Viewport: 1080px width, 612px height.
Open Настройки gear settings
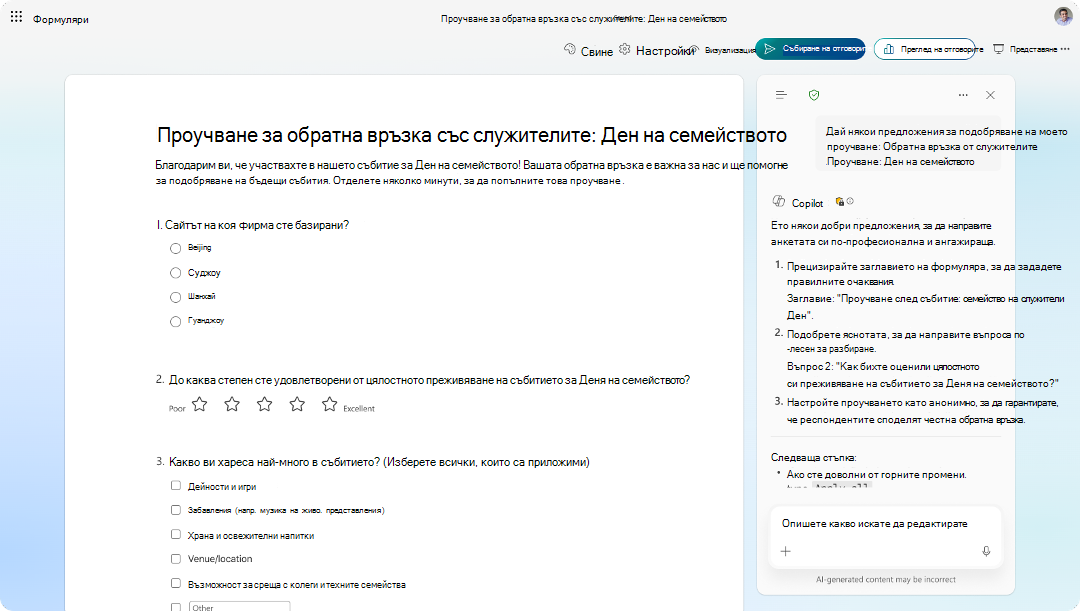625,50
